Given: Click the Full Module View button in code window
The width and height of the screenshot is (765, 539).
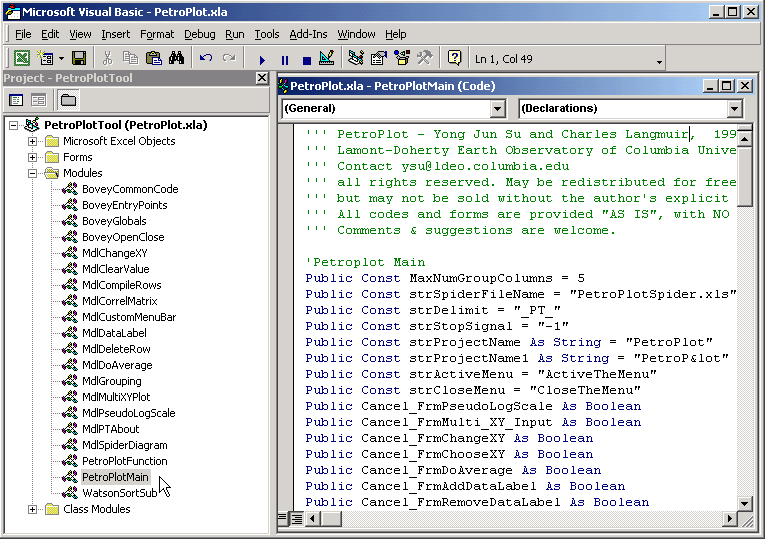Looking at the screenshot, I should coord(296,518).
